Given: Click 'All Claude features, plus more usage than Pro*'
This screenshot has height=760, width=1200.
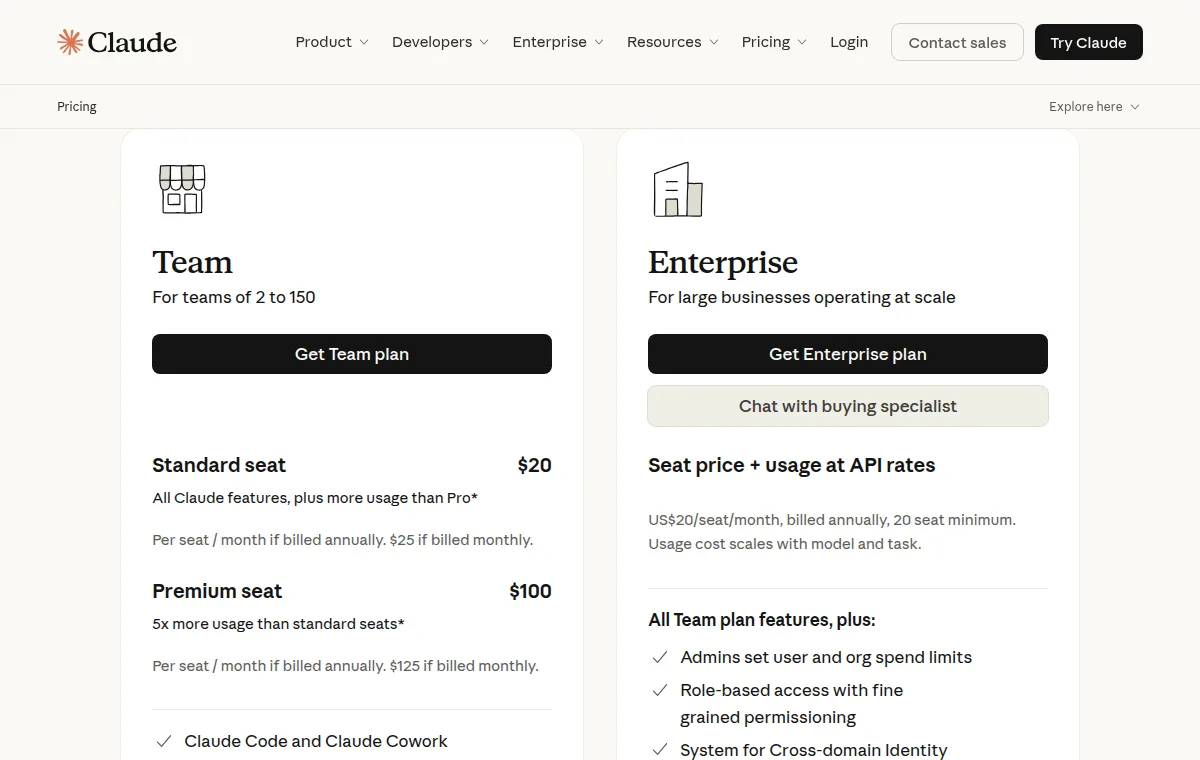Looking at the screenshot, I should pos(315,498).
